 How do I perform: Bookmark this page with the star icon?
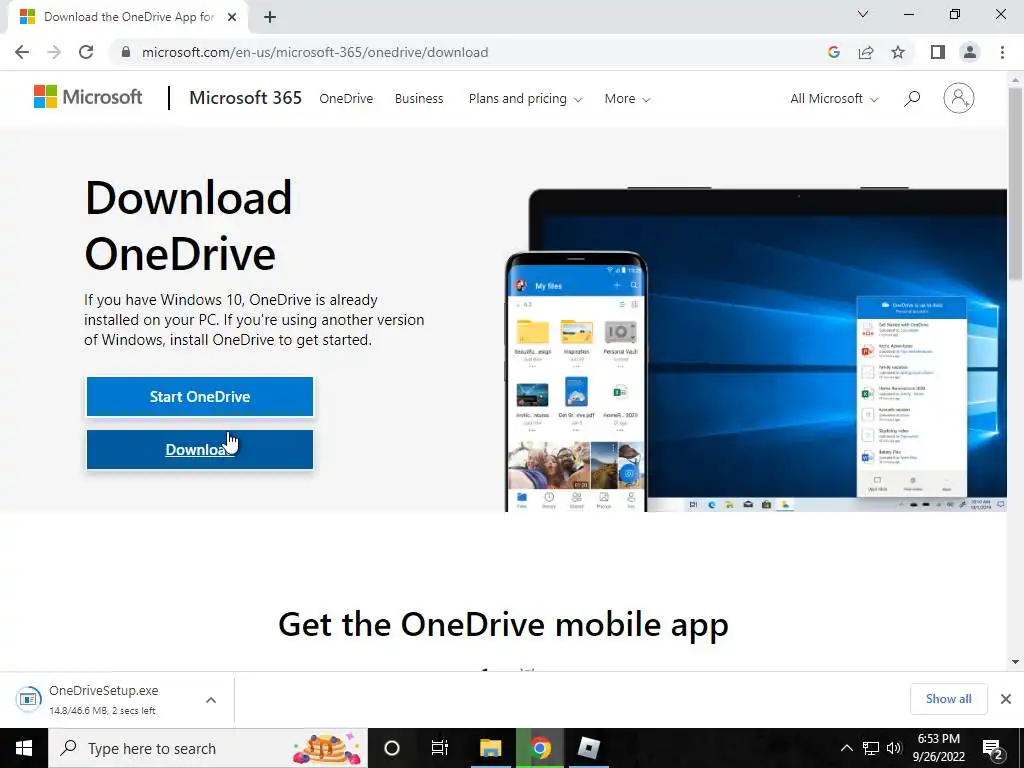[898, 52]
